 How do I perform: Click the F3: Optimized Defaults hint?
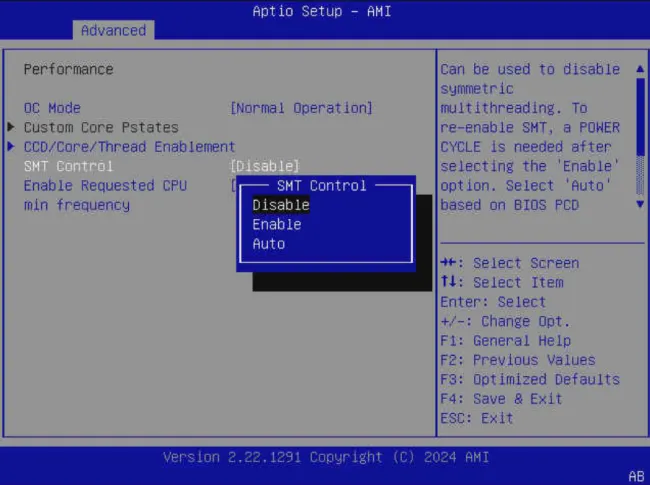click(530, 380)
